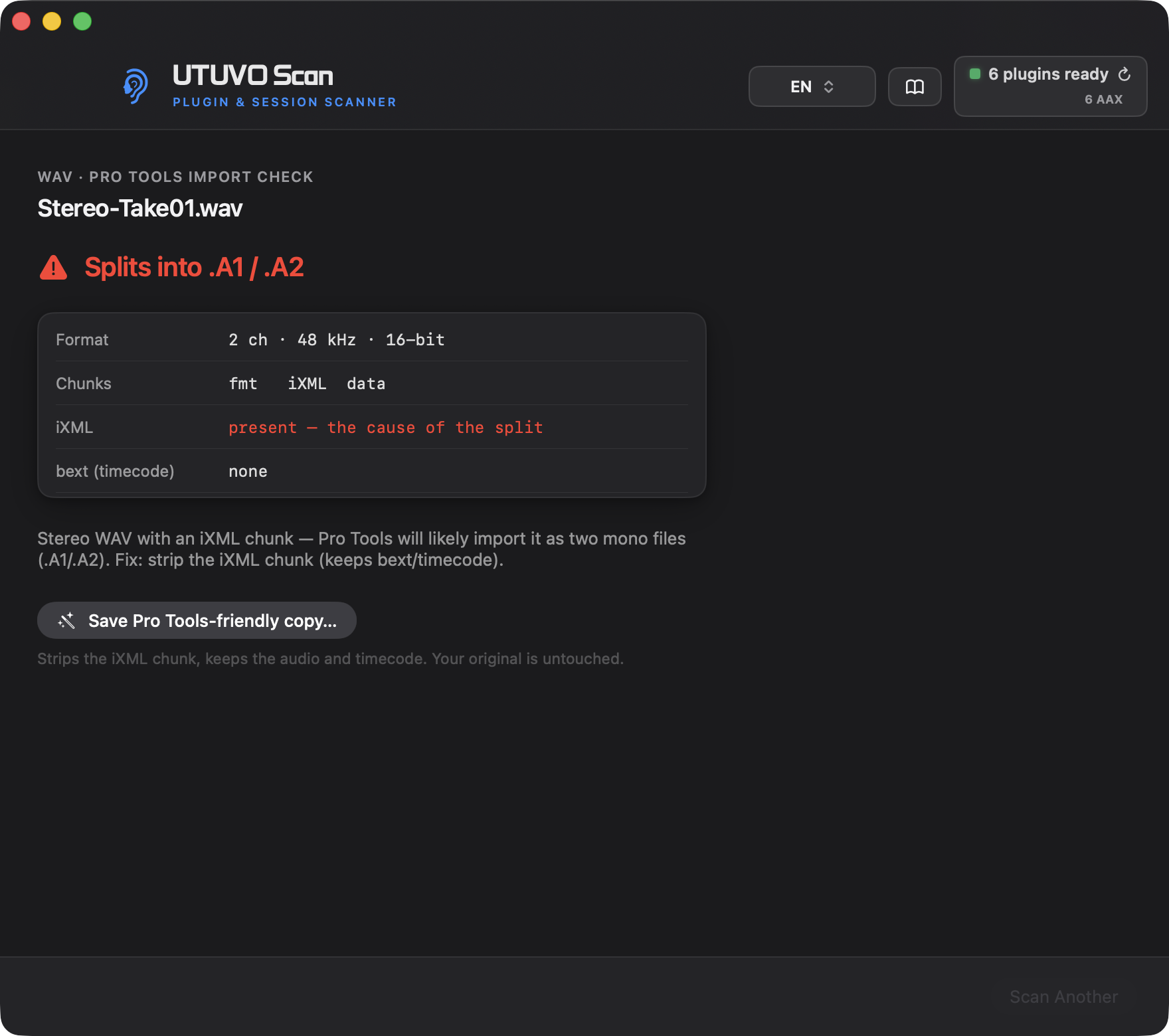Minimize the window using the yellow button
Viewport: 1169px width, 1036px height.
pos(52,21)
